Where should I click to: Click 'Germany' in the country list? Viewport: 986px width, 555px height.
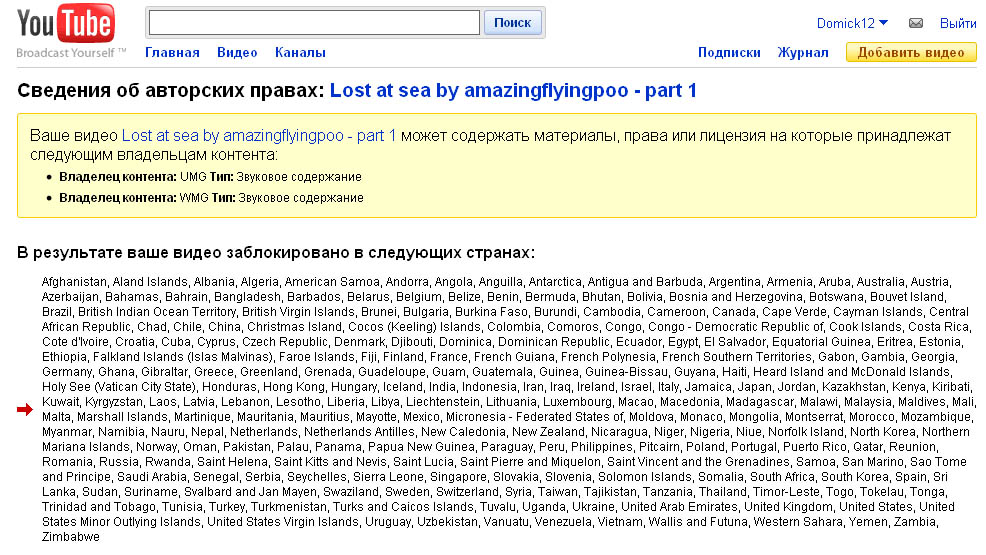tap(67, 372)
